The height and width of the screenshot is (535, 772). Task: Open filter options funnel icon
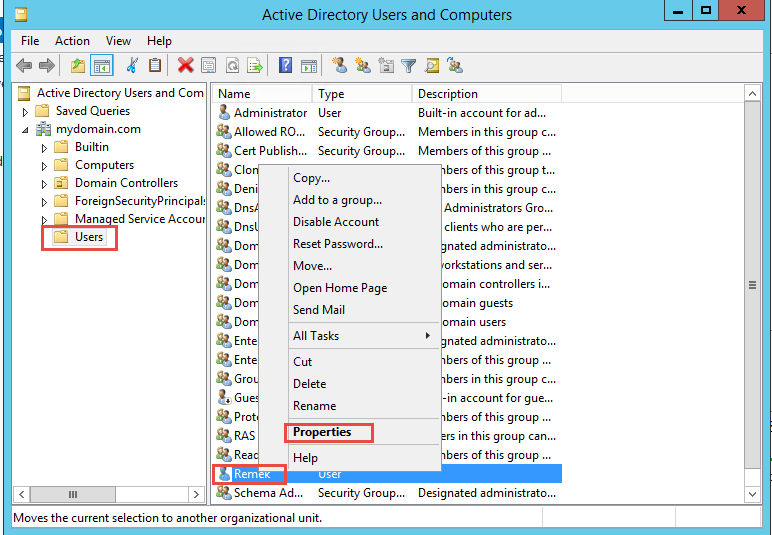click(409, 65)
